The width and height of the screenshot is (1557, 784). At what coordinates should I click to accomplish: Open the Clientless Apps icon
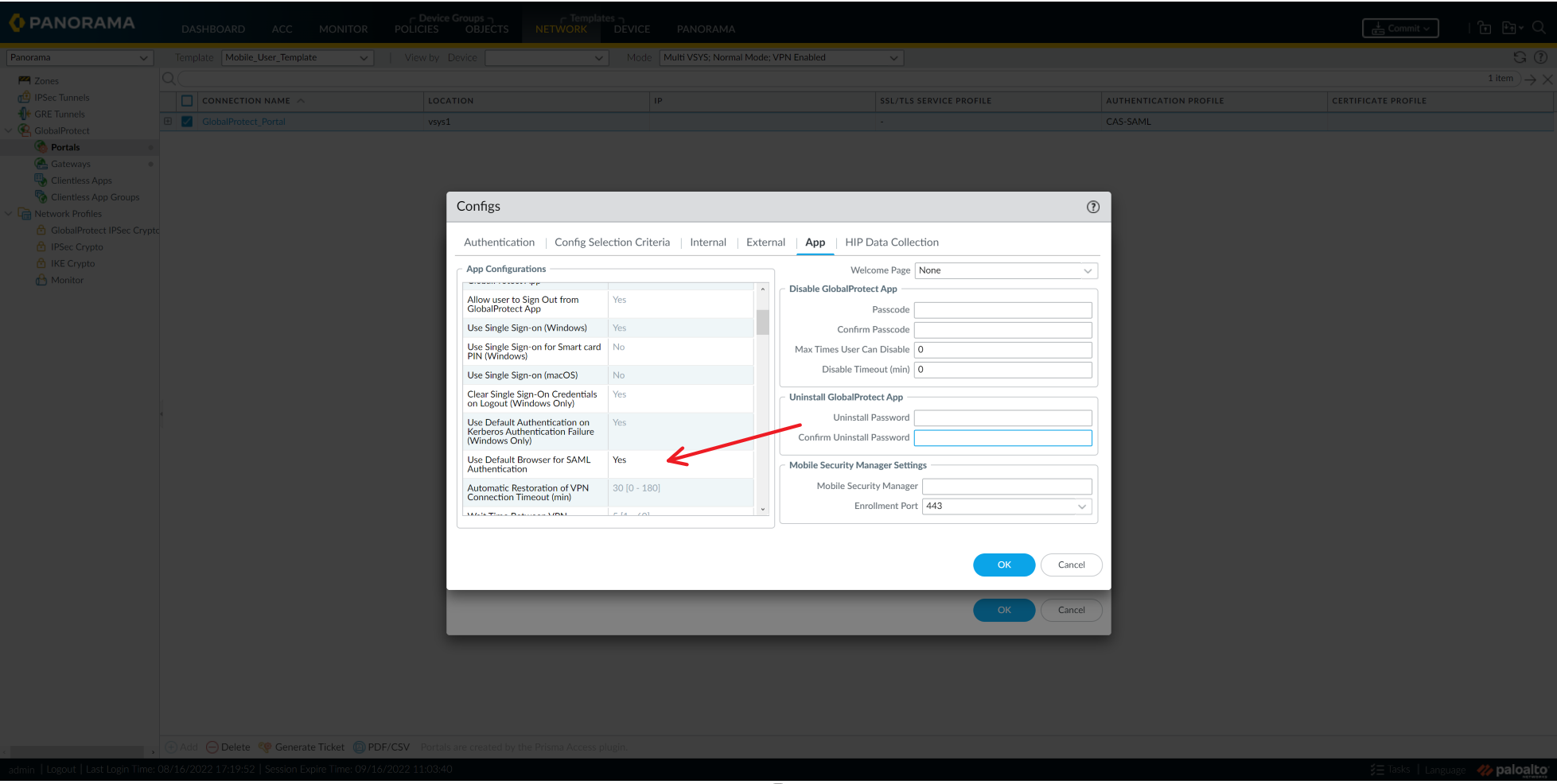tap(41, 180)
